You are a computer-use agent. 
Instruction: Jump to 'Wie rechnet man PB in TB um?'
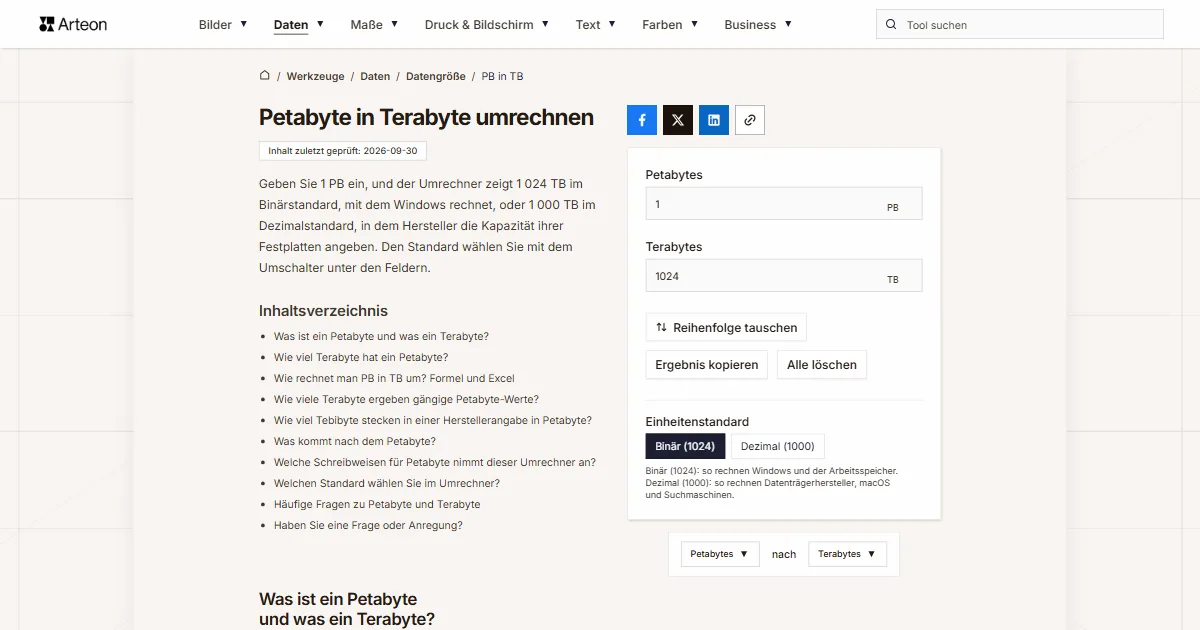coord(394,378)
